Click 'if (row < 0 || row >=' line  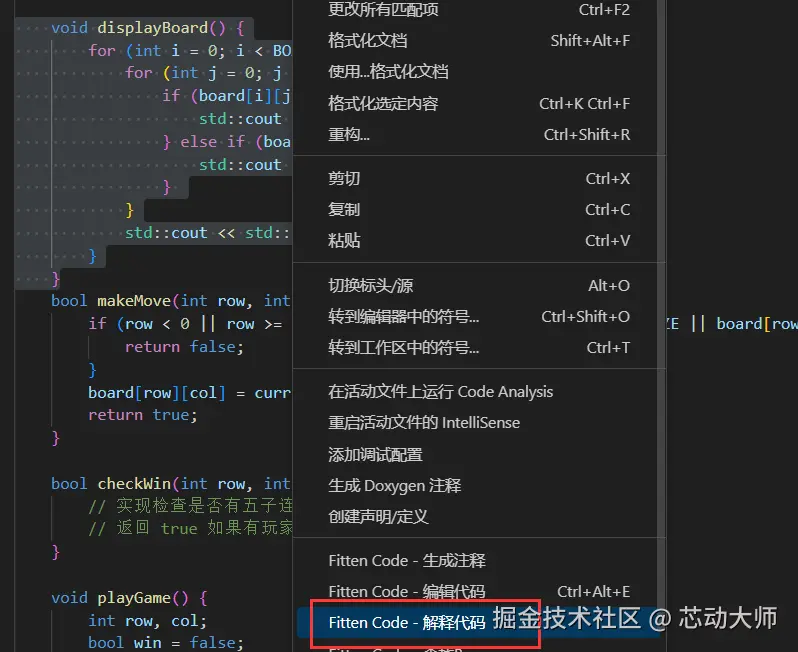click(x=185, y=324)
